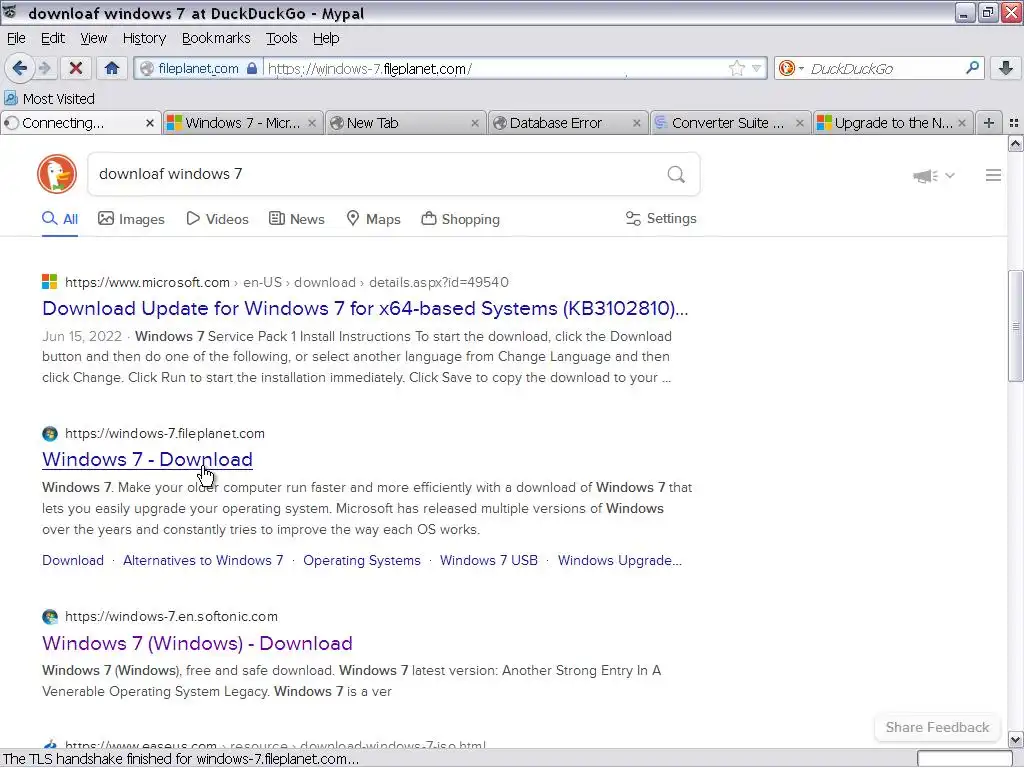The image size is (1024, 768).
Task: Click the fileplanet.com site identity label
Action: click(x=199, y=68)
